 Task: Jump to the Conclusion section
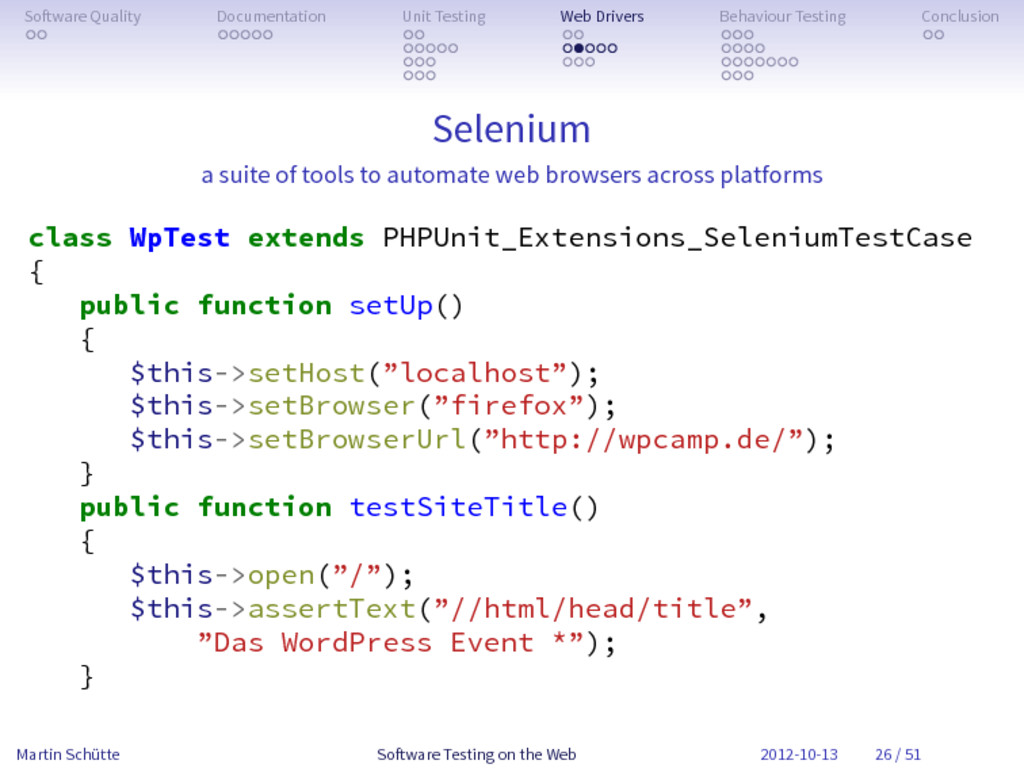tap(960, 16)
